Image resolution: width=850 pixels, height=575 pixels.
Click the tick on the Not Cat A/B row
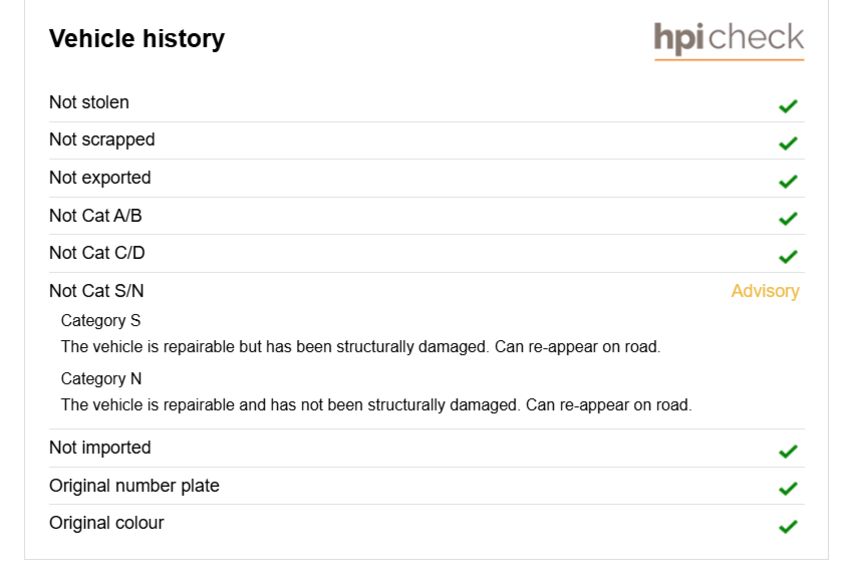[x=788, y=218]
